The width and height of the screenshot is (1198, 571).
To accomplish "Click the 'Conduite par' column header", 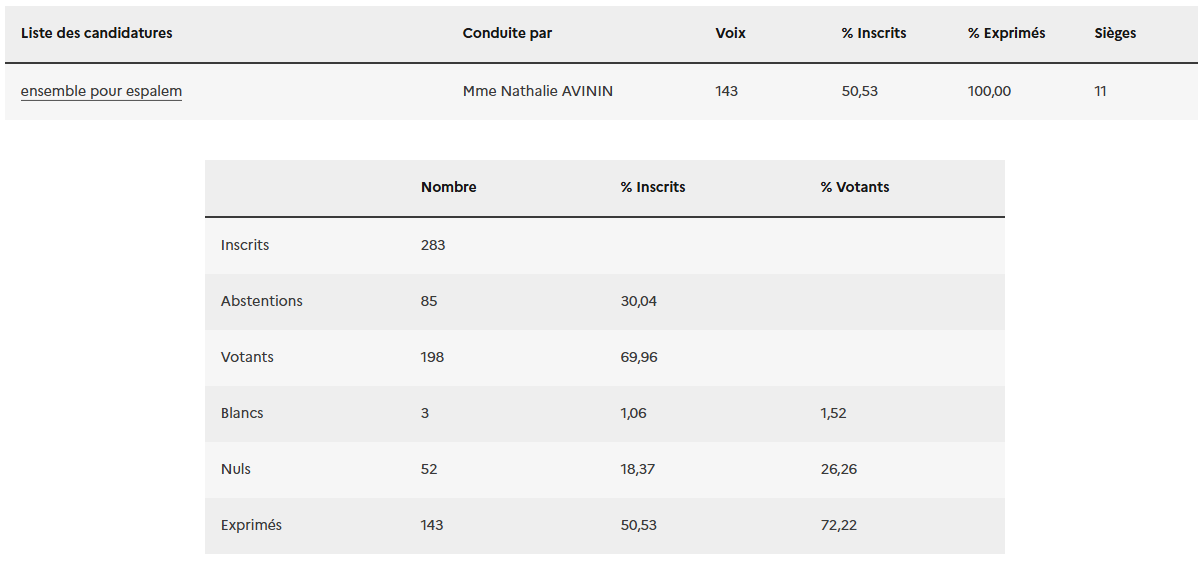I will (507, 33).
